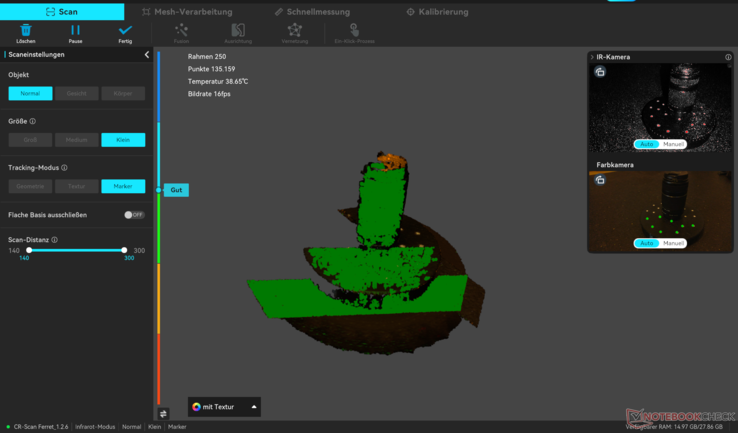This screenshot has height=433, width=738.
Task: Open the Kalibrierung tab
Action: (438, 12)
